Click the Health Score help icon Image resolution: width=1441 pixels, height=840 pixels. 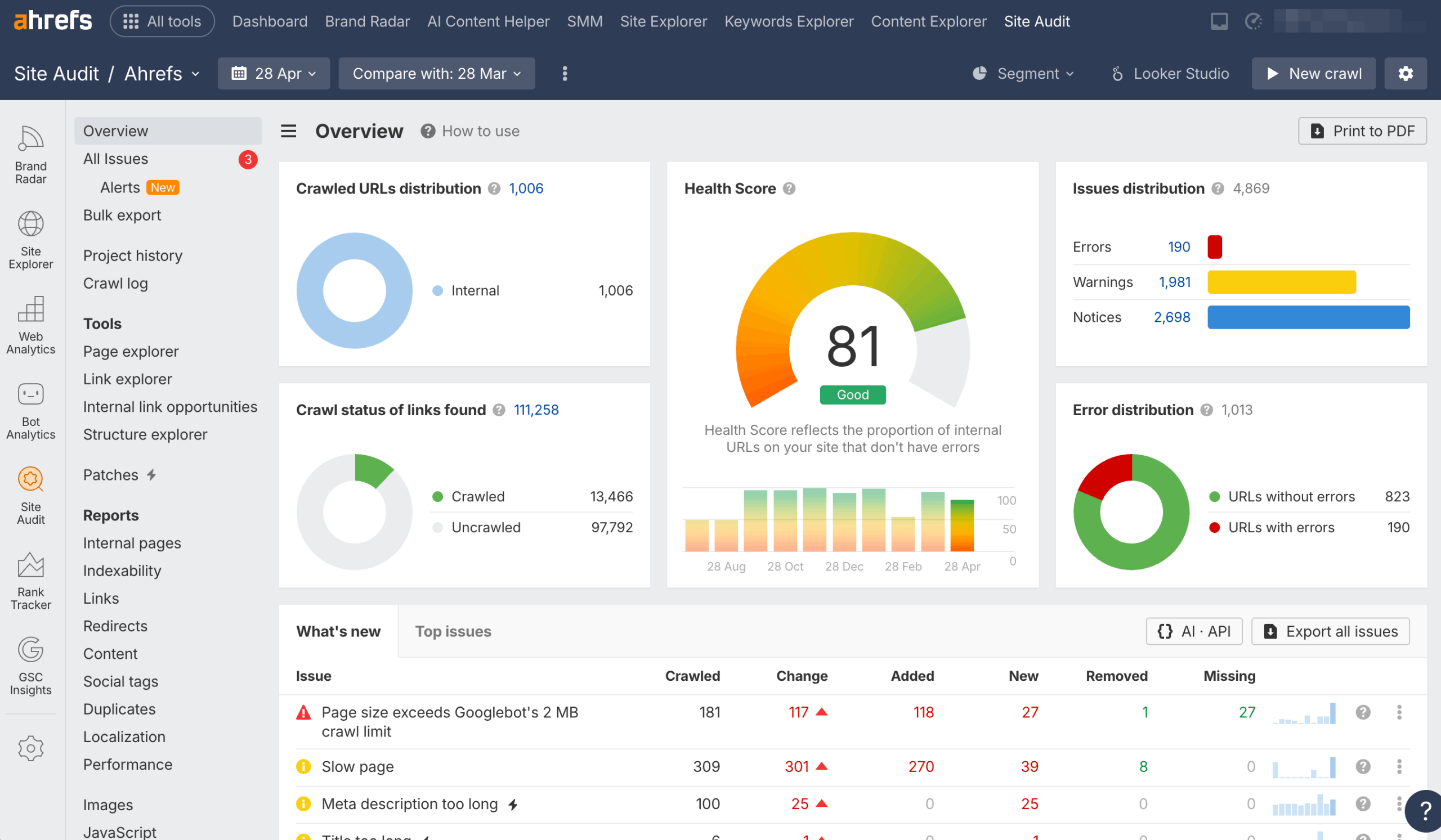[789, 188]
